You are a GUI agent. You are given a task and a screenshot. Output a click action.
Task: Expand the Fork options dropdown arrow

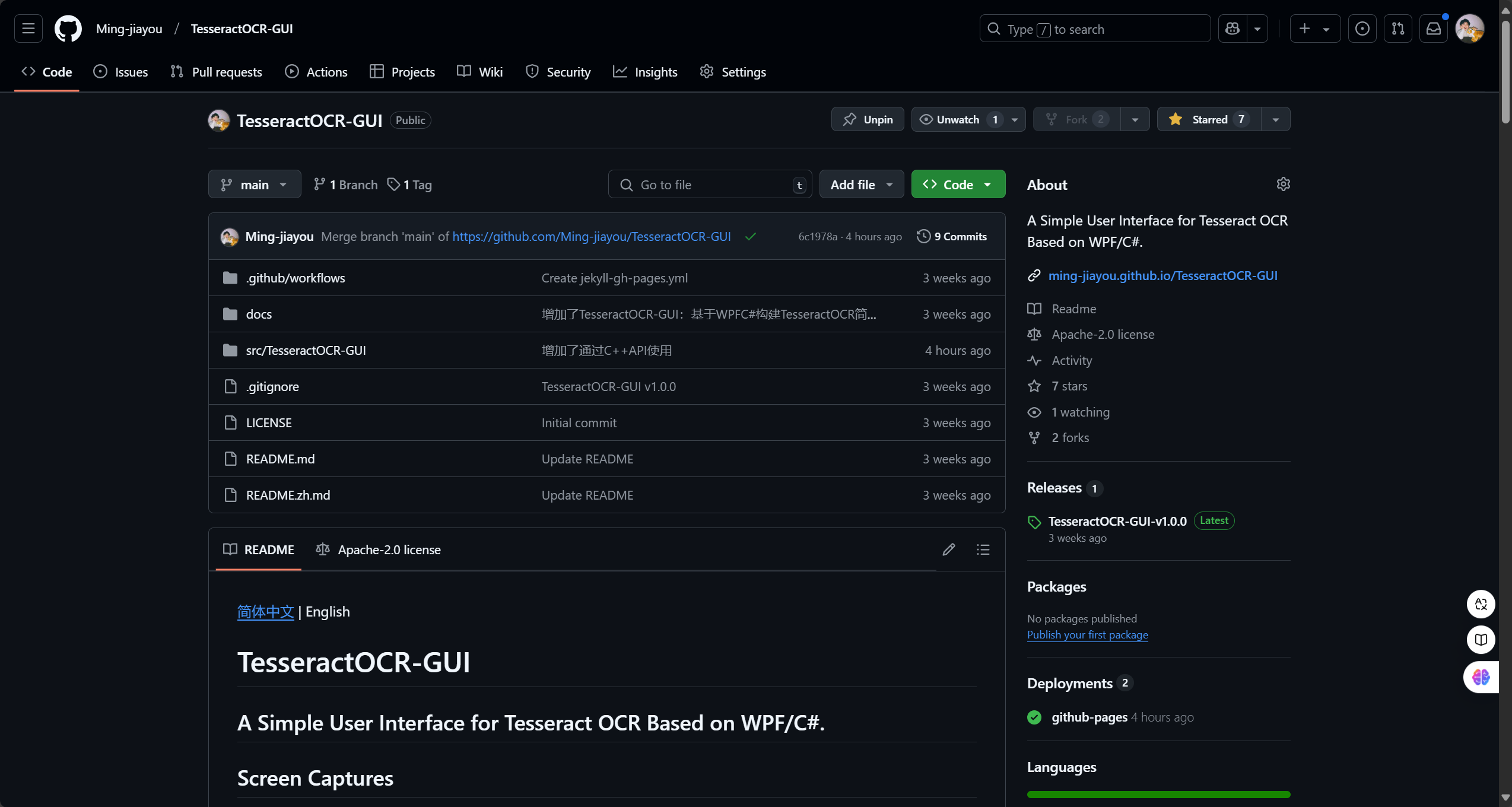(1135, 119)
